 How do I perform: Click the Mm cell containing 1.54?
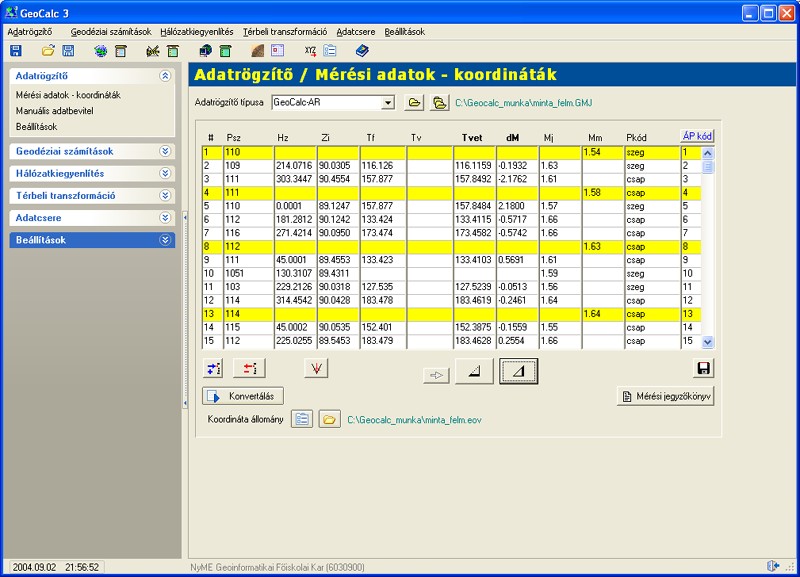tap(603, 152)
